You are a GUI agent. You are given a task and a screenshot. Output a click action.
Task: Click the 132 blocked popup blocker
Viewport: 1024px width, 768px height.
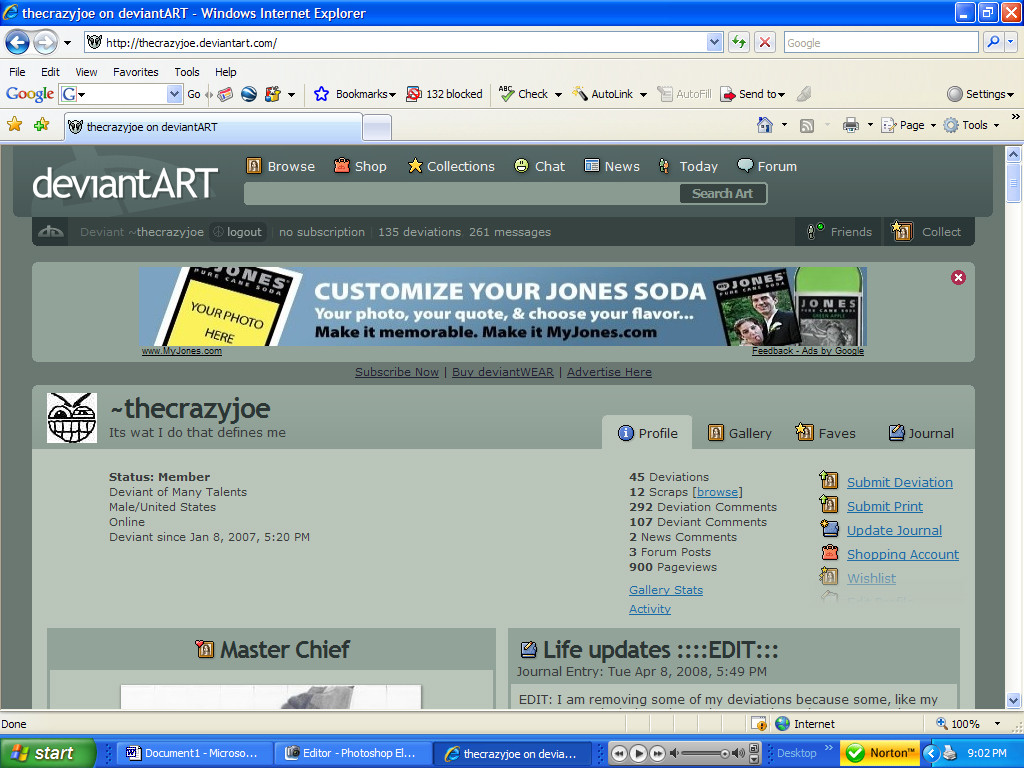[445, 94]
